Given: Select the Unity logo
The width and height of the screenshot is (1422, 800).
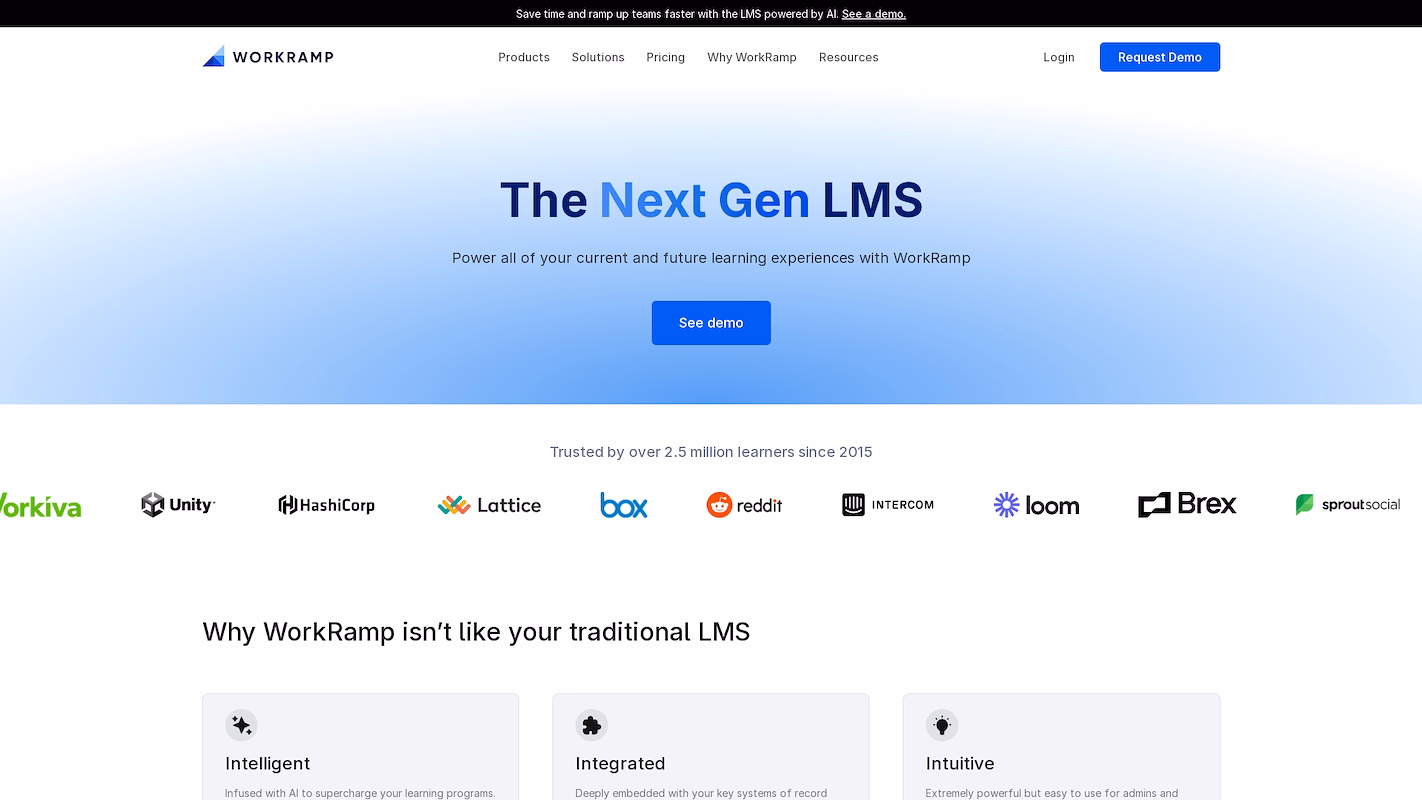Looking at the screenshot, I should pyautogui.click(x=178, y=505).
